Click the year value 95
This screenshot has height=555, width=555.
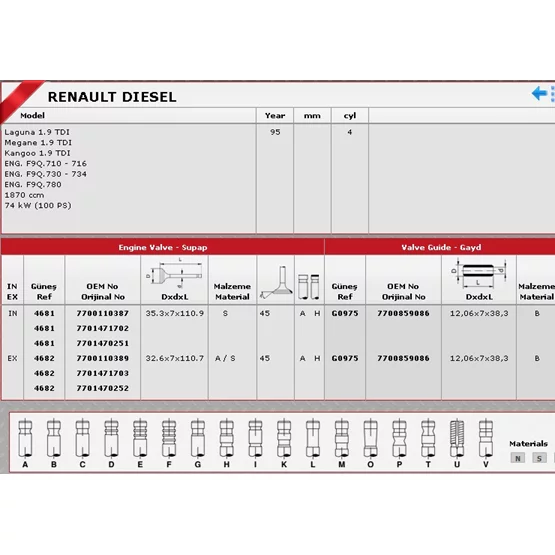(x=275, y=132)
